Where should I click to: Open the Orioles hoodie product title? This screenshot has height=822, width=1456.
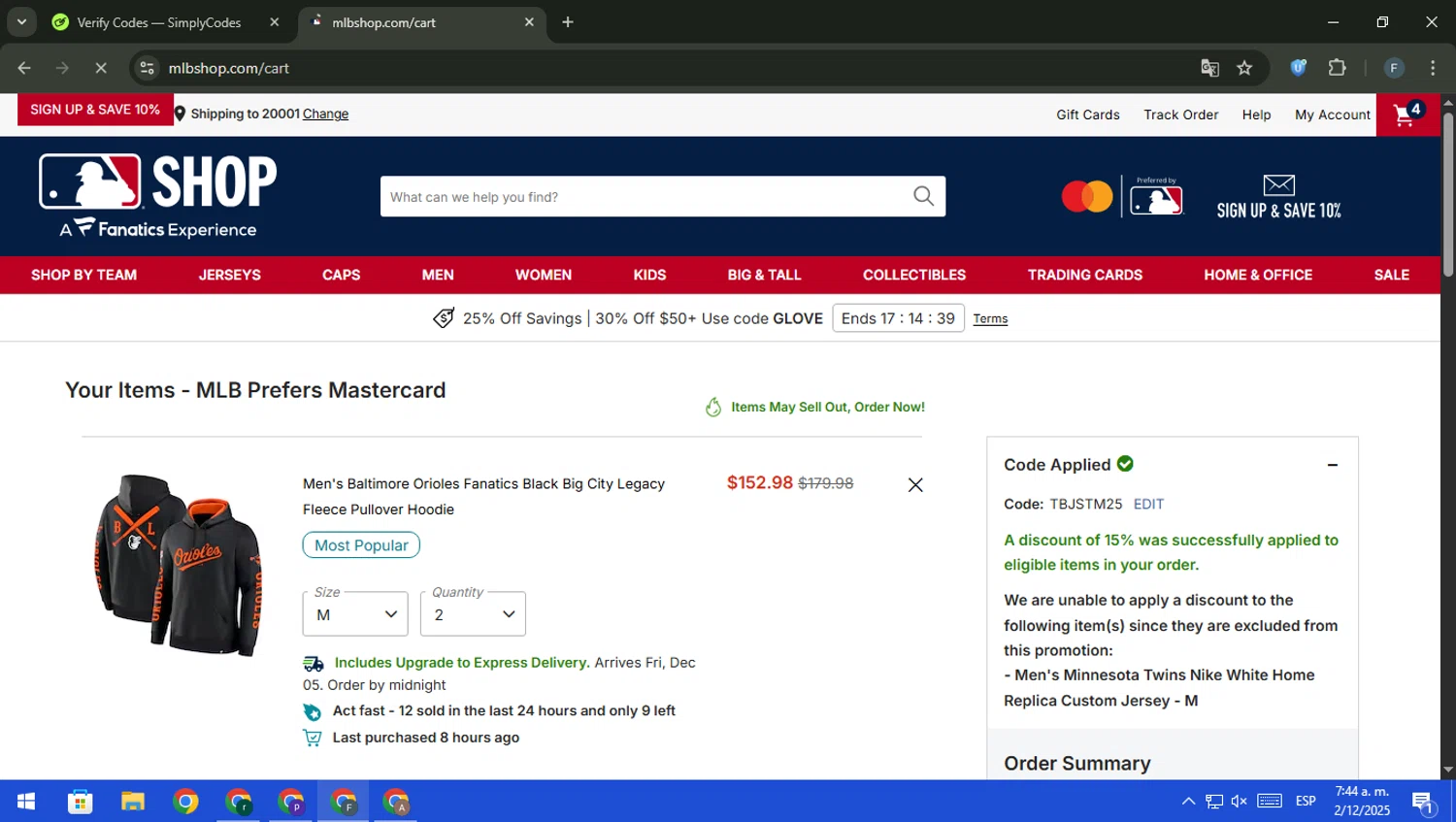point(483,496)
